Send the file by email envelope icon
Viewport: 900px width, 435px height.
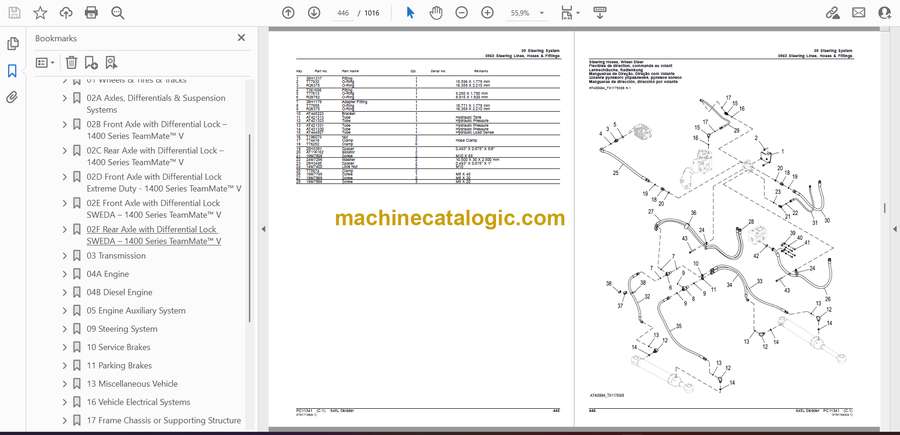pos(859,13)
